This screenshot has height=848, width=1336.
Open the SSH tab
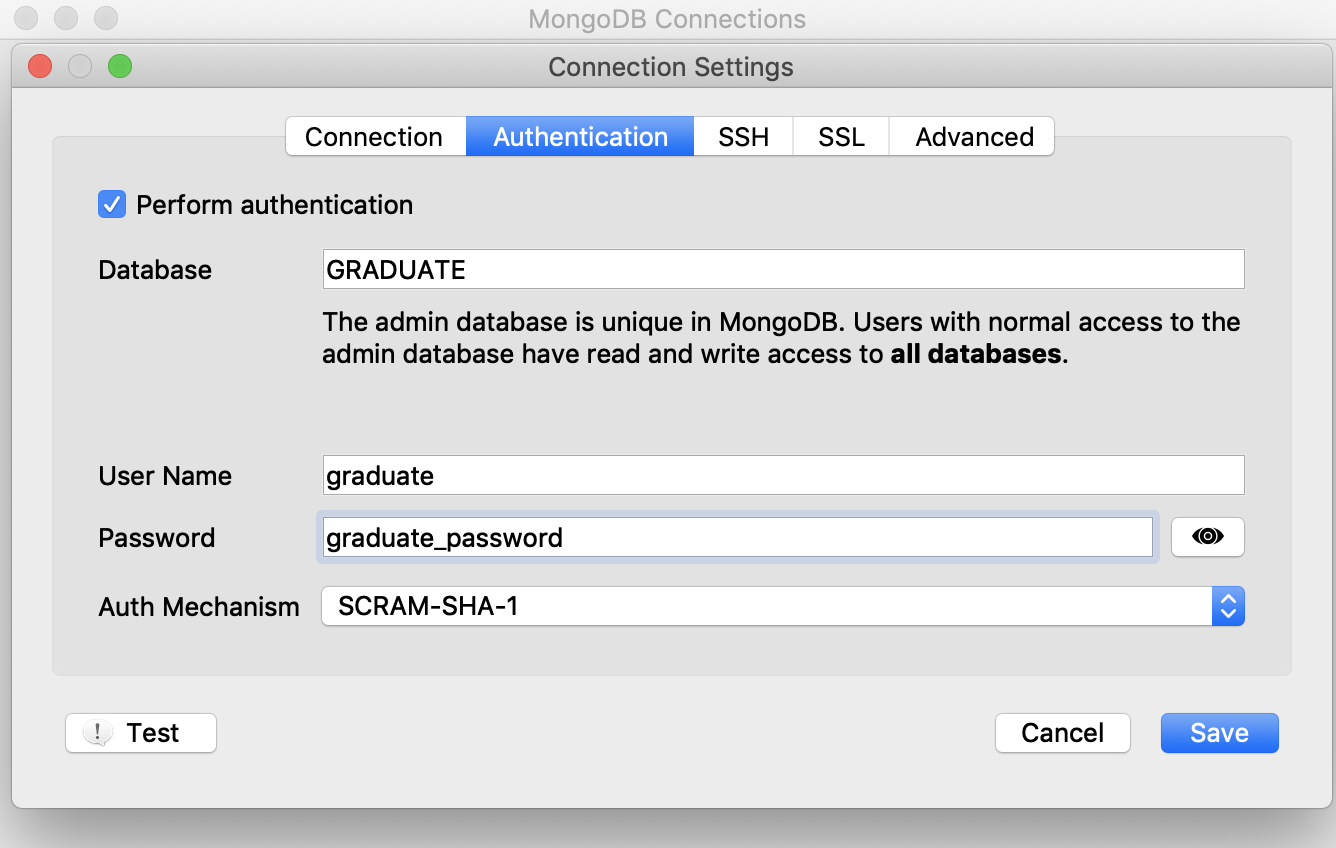(743, 137)
